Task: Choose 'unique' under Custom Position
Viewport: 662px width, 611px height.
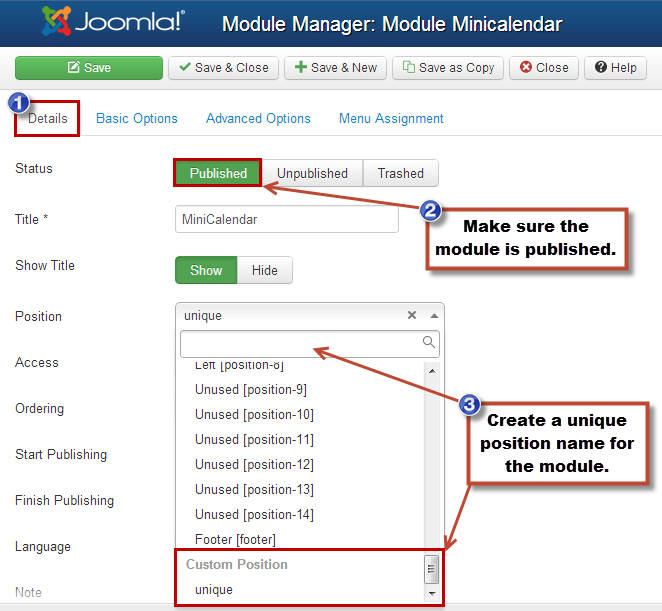Action: (x=214, y=589)
